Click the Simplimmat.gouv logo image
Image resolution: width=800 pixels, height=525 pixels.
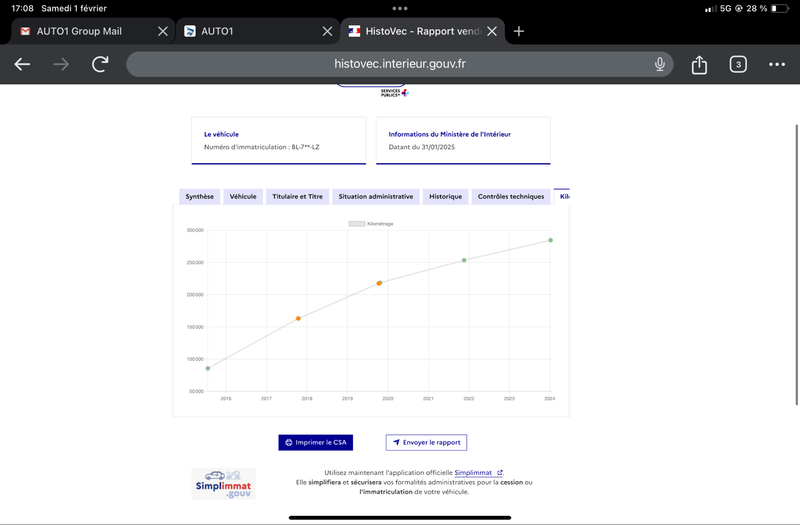223,484
